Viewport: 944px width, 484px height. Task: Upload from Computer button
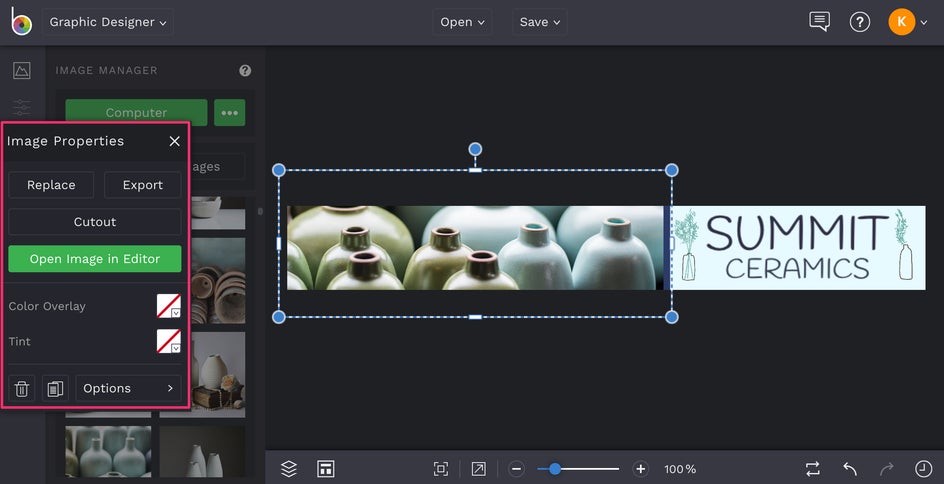tap(136, 113)
